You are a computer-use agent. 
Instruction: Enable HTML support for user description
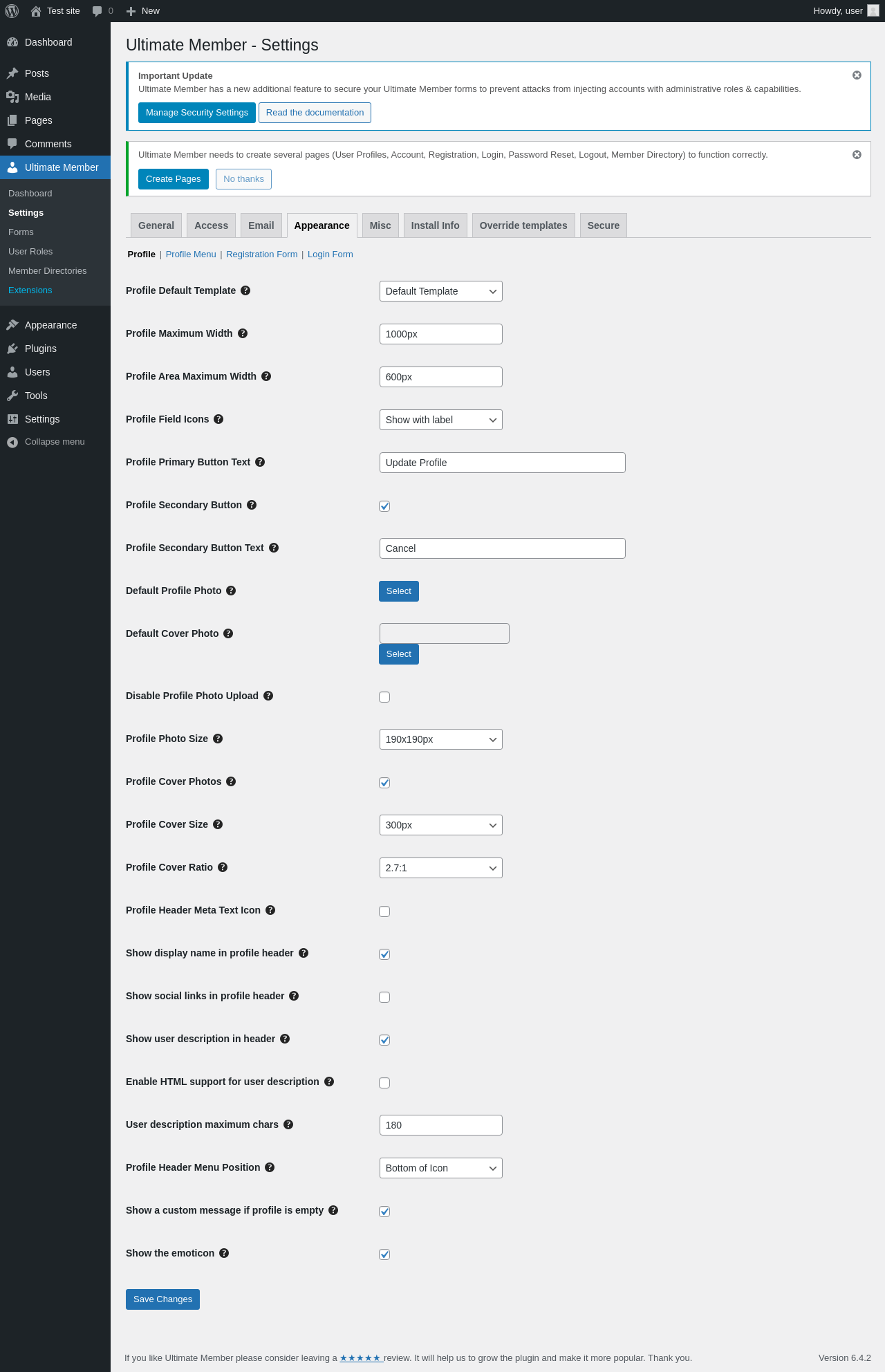(x=384, y=1083)
